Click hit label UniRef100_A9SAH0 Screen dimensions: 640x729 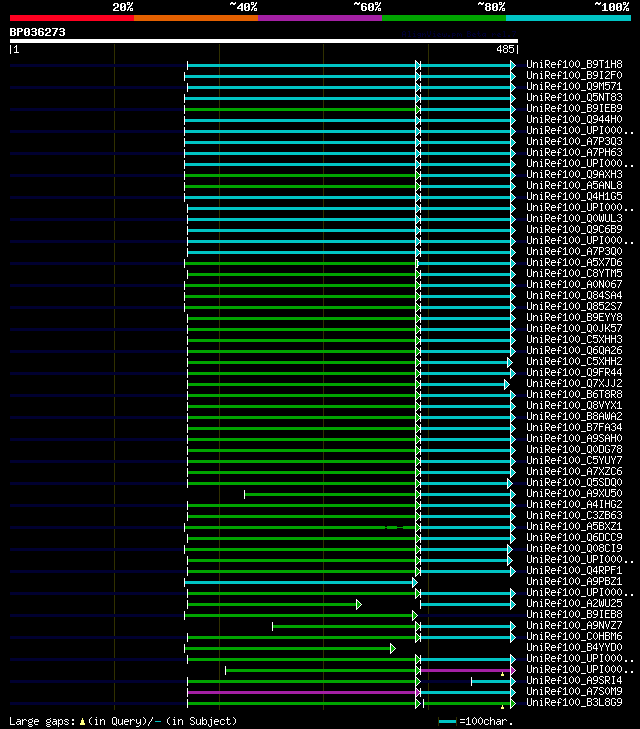tap(574, 438)
